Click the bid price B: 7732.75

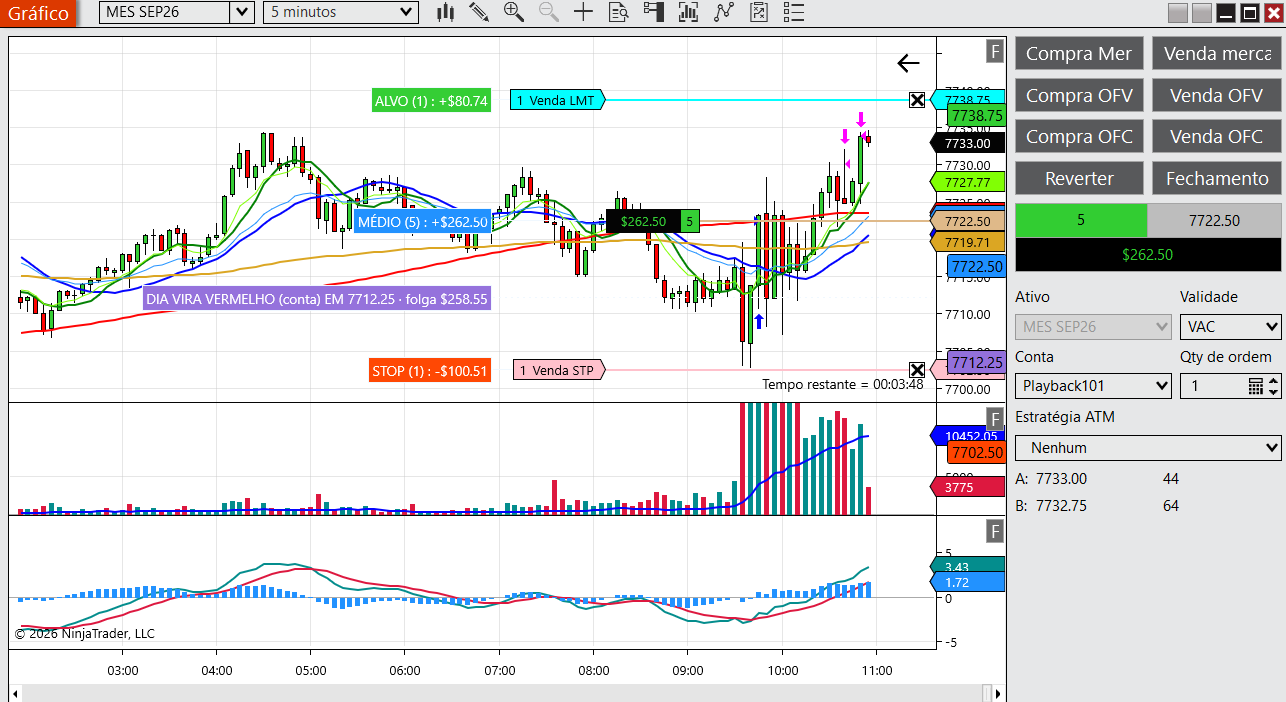tap(1051, 505)
